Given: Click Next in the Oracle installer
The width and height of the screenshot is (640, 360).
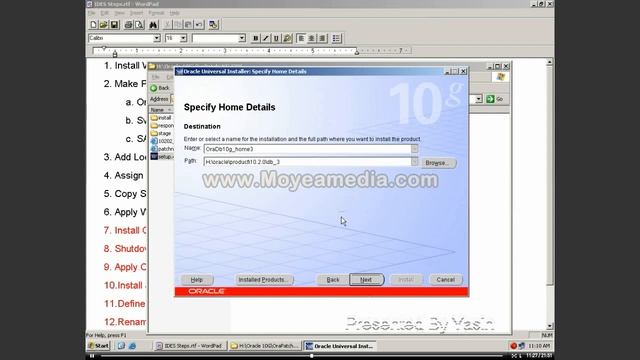Looking at the screenshot, I should coord(366,280).
